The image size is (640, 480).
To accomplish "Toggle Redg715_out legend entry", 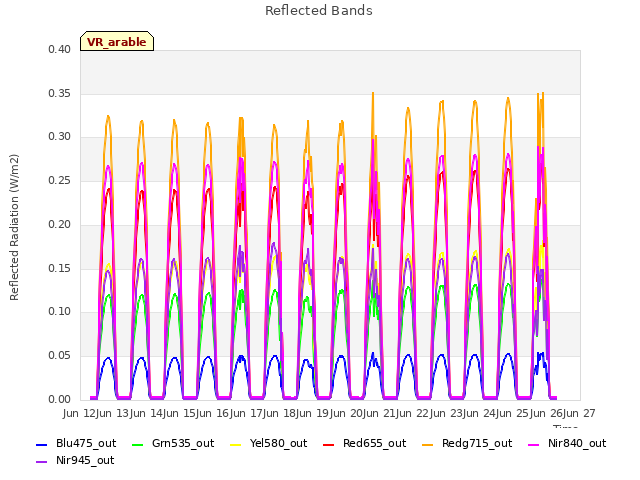I will click(x=467, y=443).
